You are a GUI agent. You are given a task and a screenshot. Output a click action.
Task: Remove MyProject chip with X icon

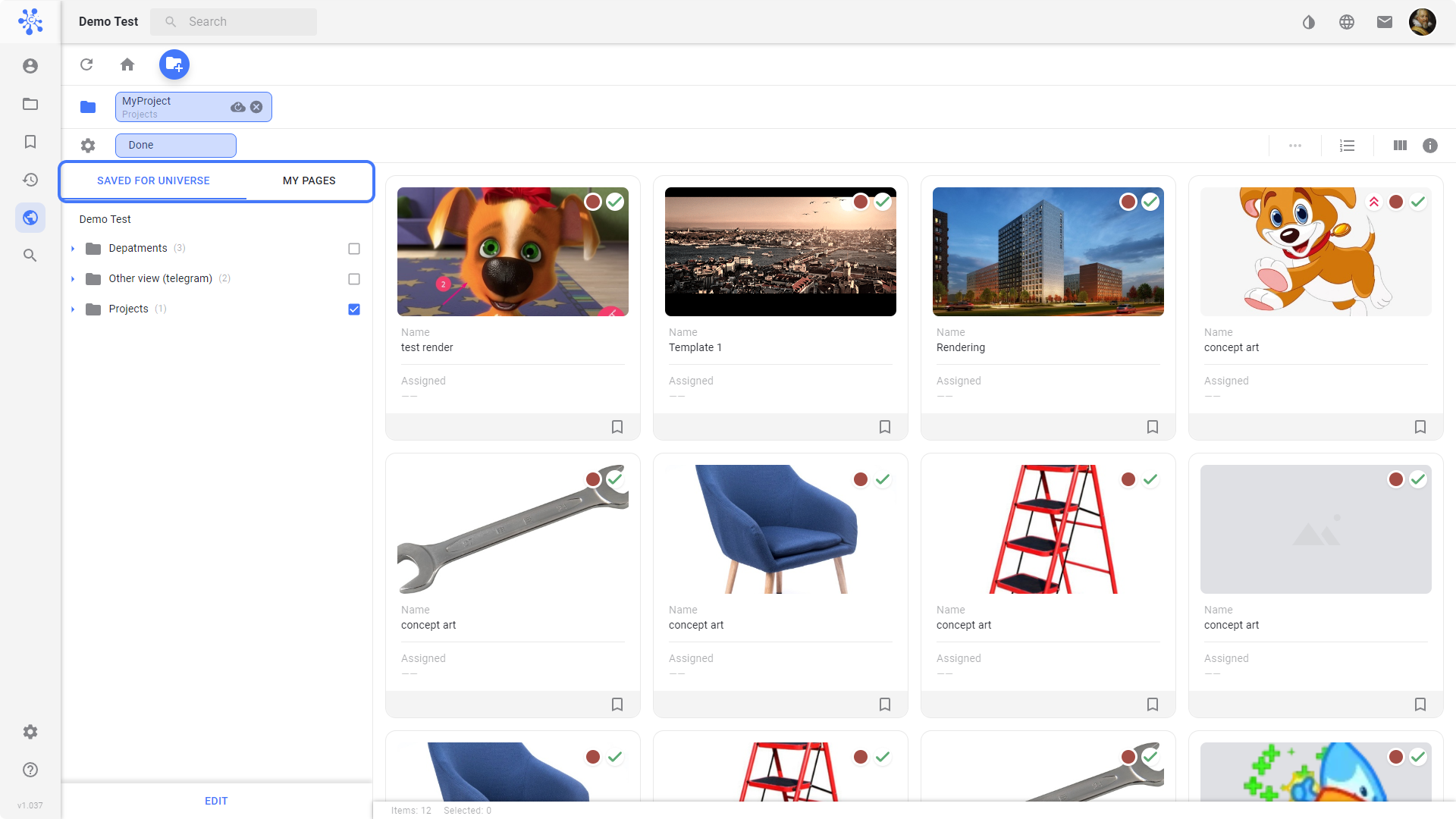pos(256,107)
